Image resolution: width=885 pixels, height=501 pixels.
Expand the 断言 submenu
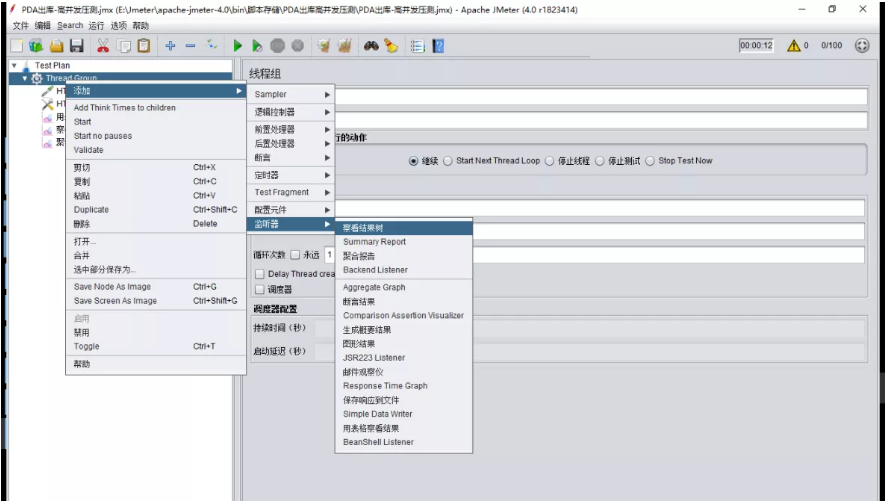coord(291,157)
